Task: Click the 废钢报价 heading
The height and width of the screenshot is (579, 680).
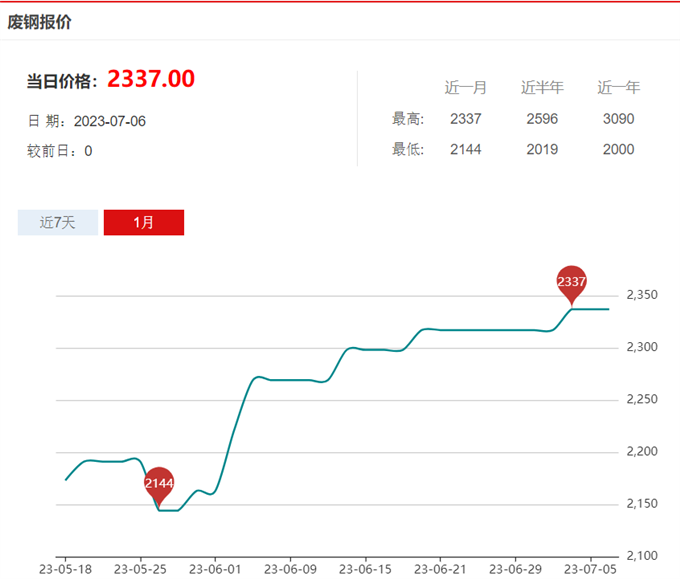Action: [40, 21]
